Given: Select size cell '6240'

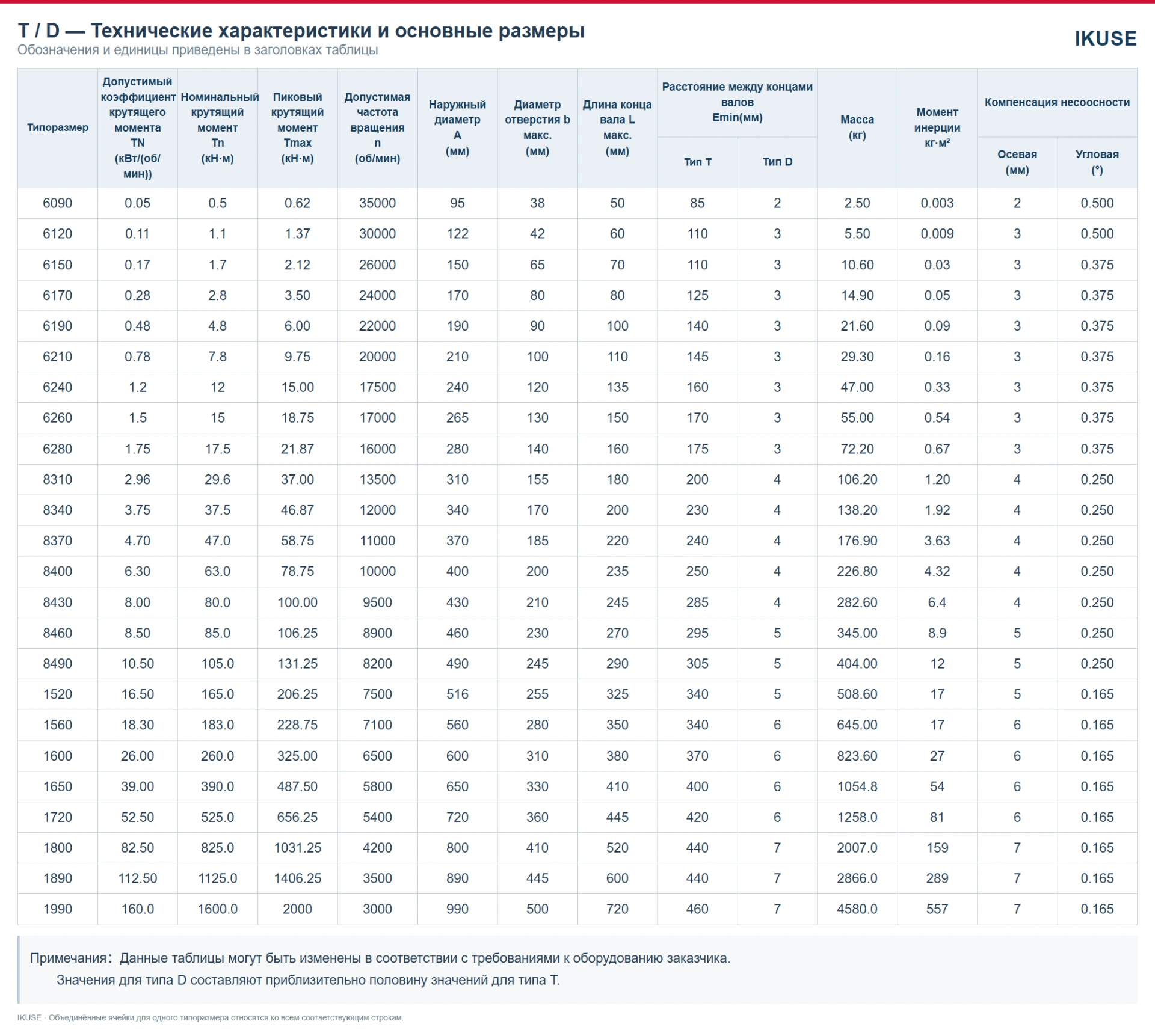Looking at the screenshot, I should 58,387.
